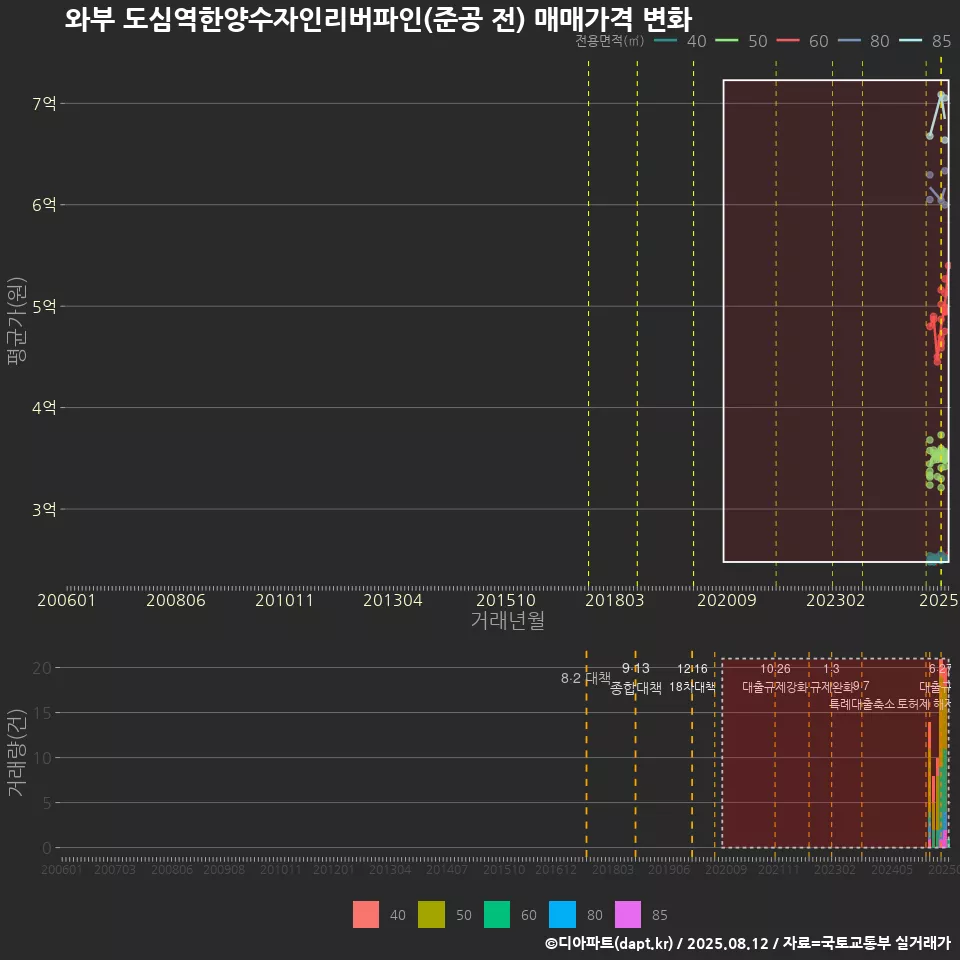
Task: Click 201011 on the price chart x-axis
Action: pyautogui.click(x=284, y=600)
